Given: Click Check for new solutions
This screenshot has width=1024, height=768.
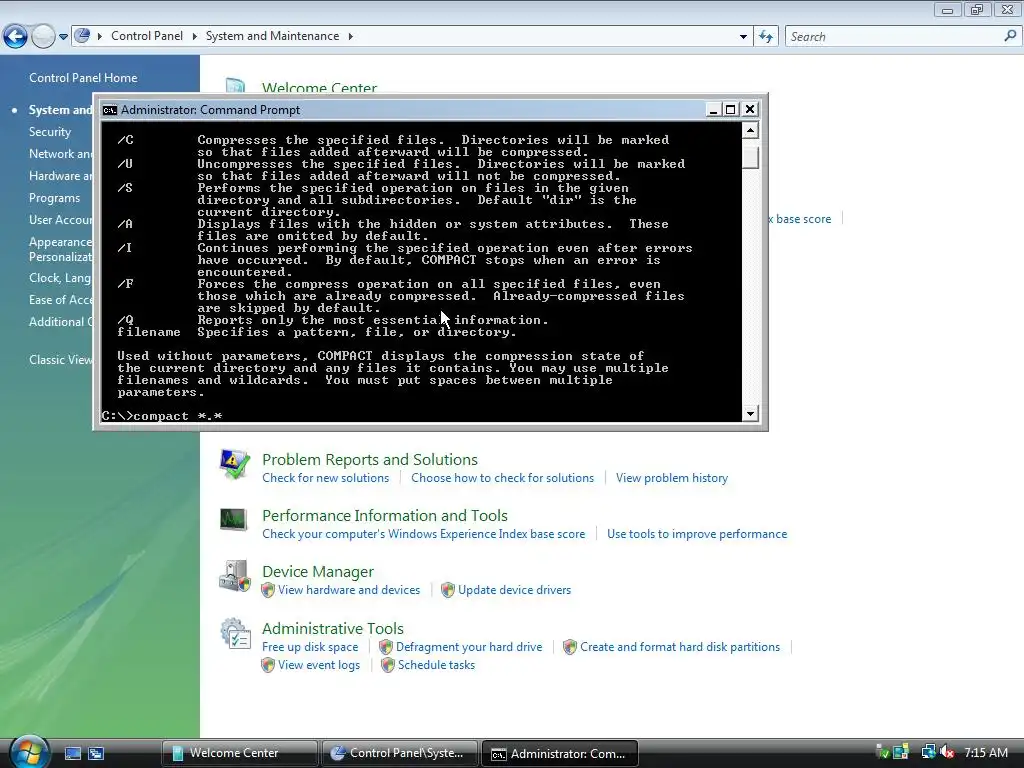Looking at the screenshot, I should click(x=325, y=478).
